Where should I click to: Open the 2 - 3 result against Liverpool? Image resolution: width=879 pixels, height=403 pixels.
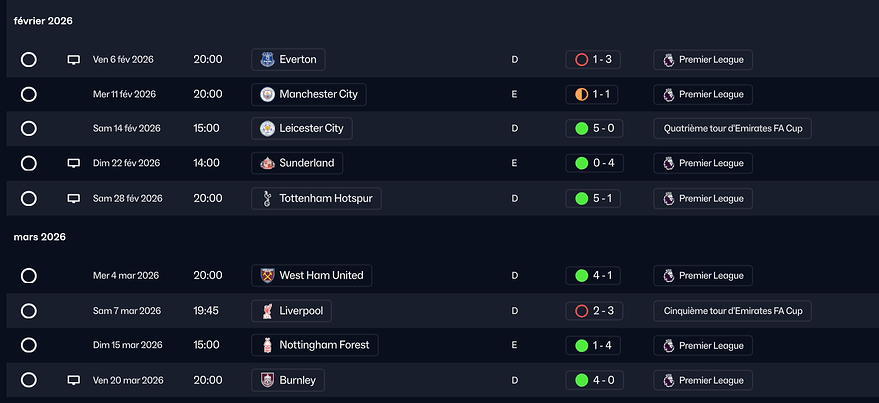tap(601, 311)
